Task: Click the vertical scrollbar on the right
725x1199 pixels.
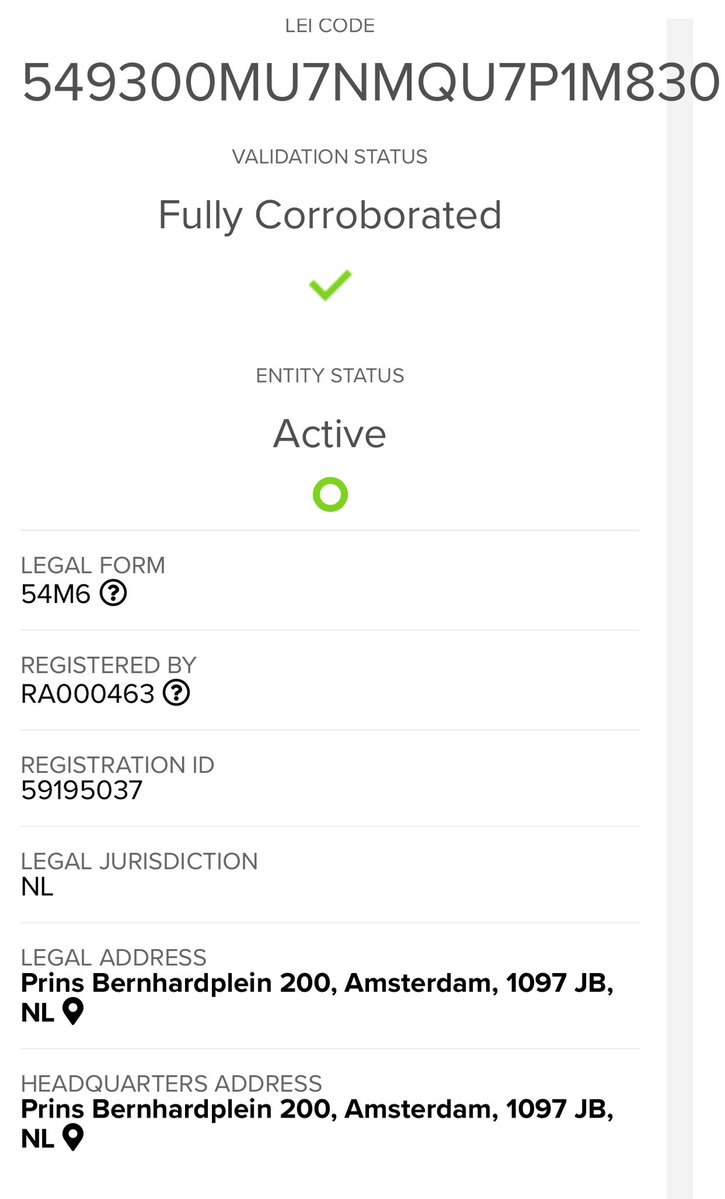Action: tap(680, 600)
